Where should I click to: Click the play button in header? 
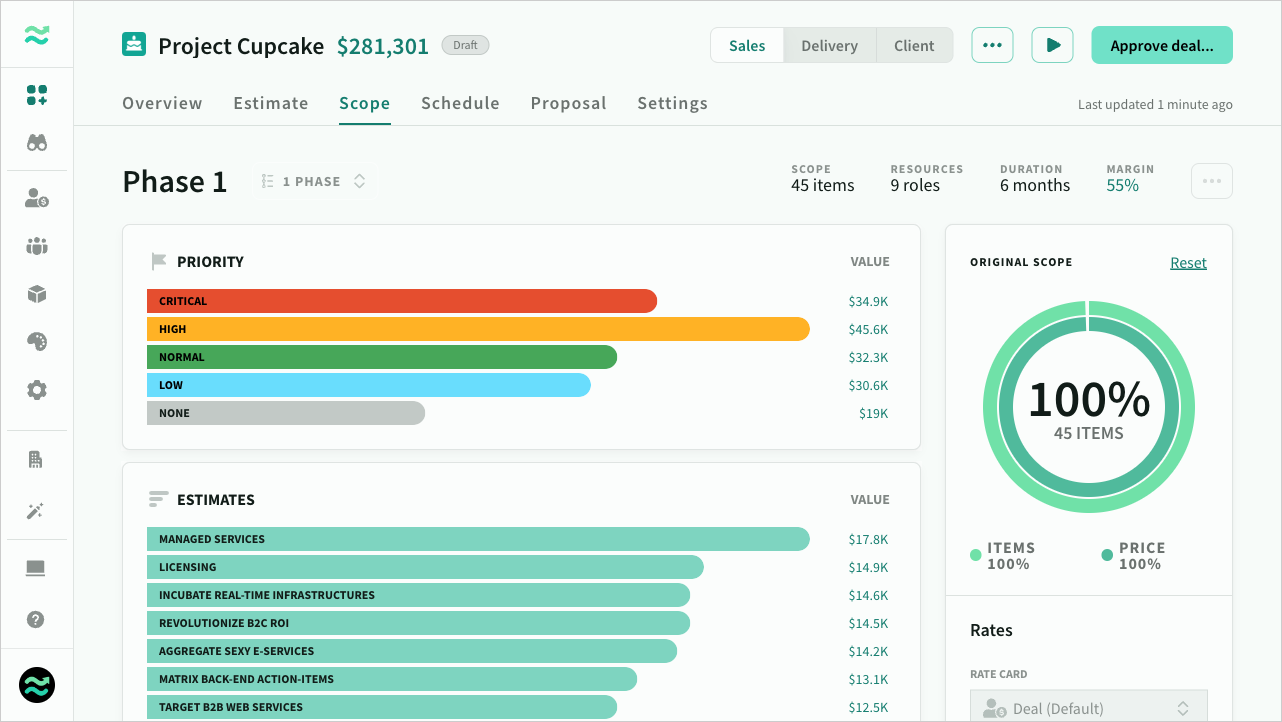(x=1052, y=45)
